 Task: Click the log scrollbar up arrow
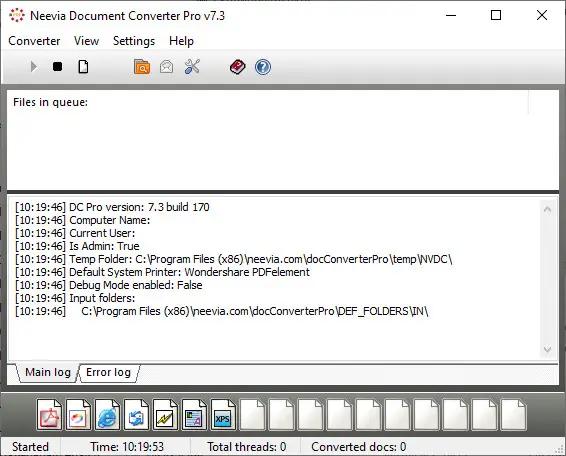pos(547,210)
